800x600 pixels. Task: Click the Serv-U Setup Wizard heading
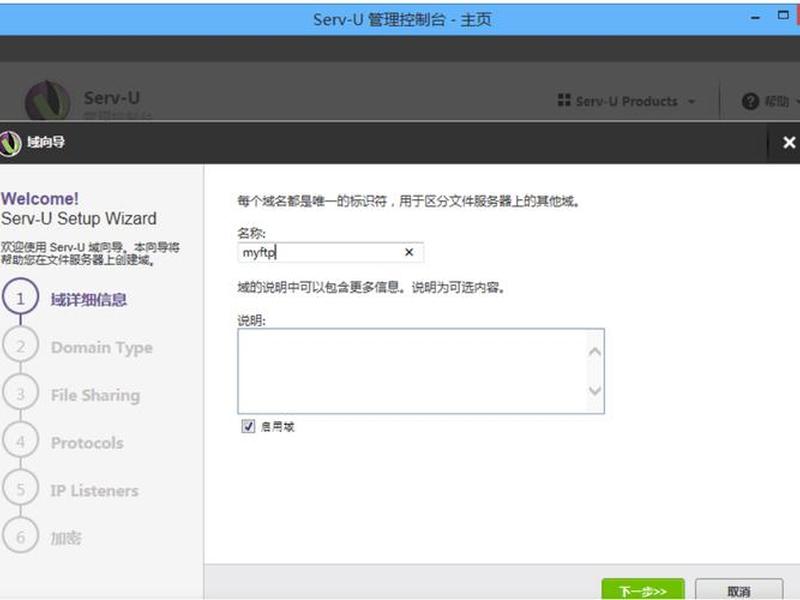click(x=79, y=218)
